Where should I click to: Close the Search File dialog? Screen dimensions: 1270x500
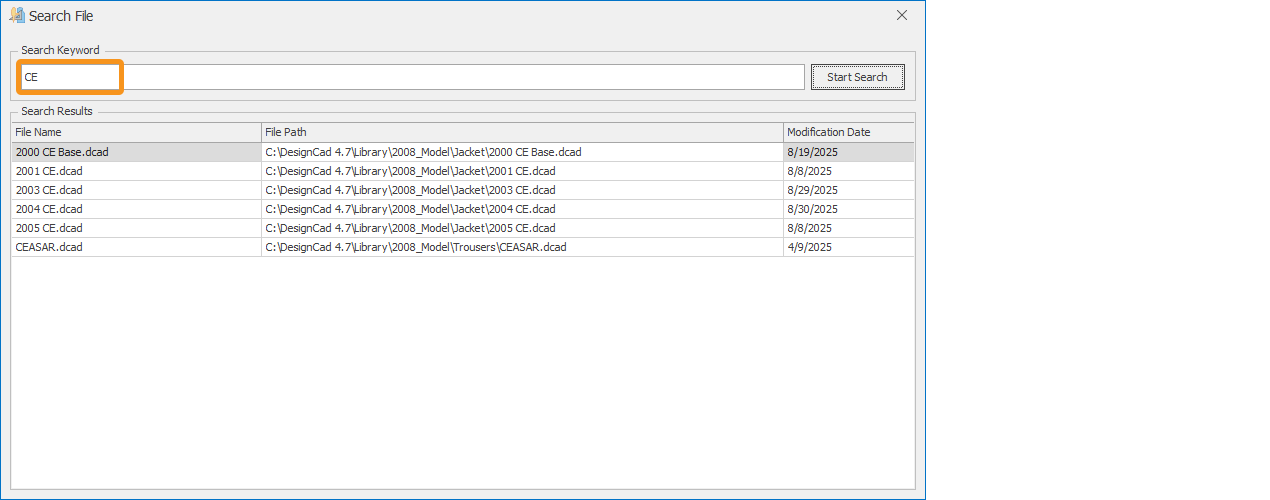(901, 15)
